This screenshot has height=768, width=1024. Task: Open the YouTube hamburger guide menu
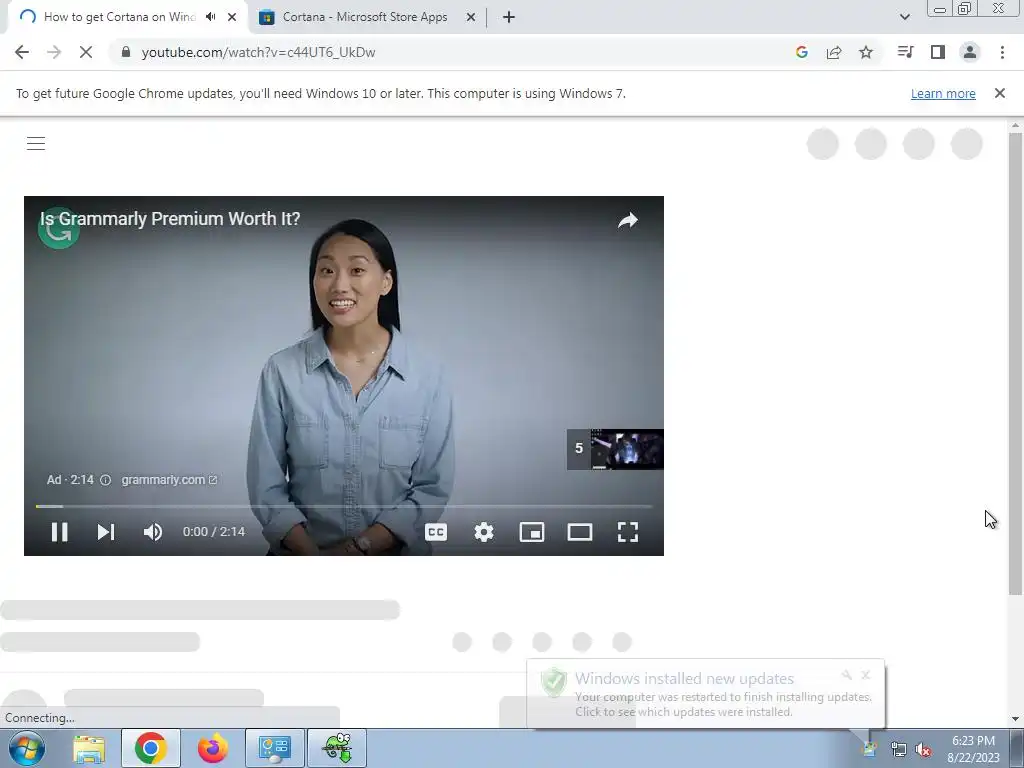[x=36, y=143]
